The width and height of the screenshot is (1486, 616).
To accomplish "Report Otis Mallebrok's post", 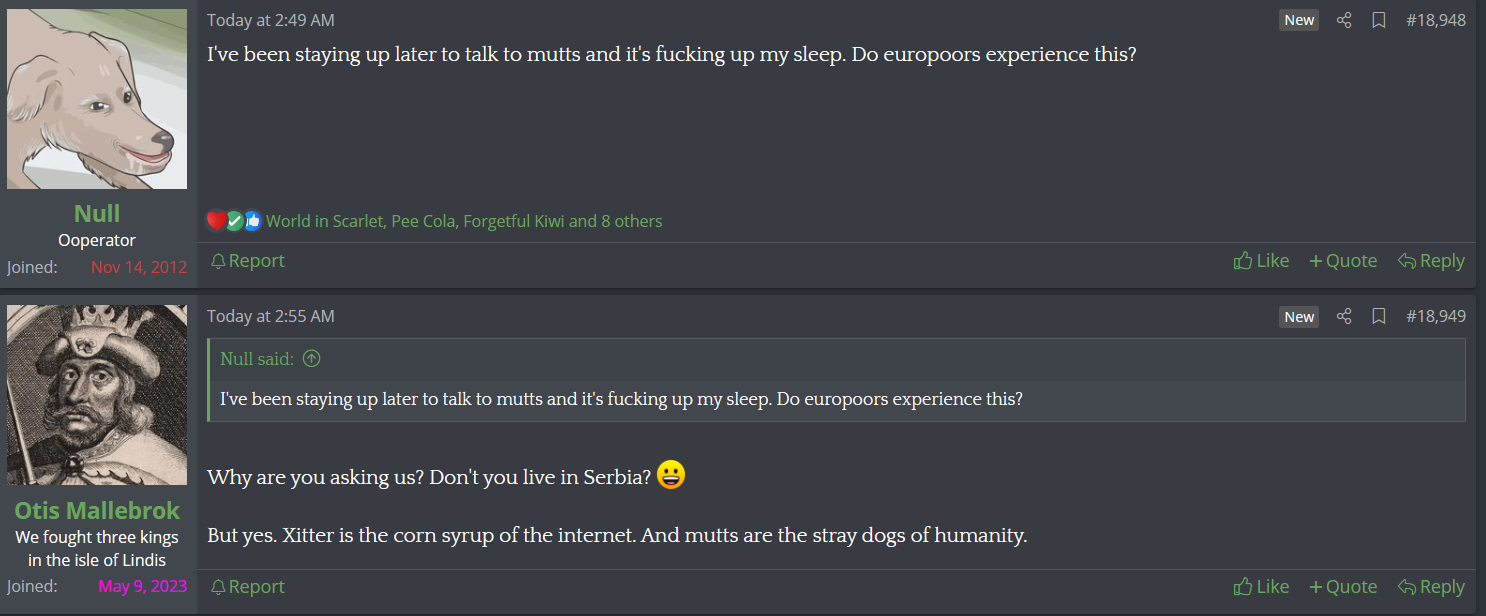I will (x=248, y=587).
